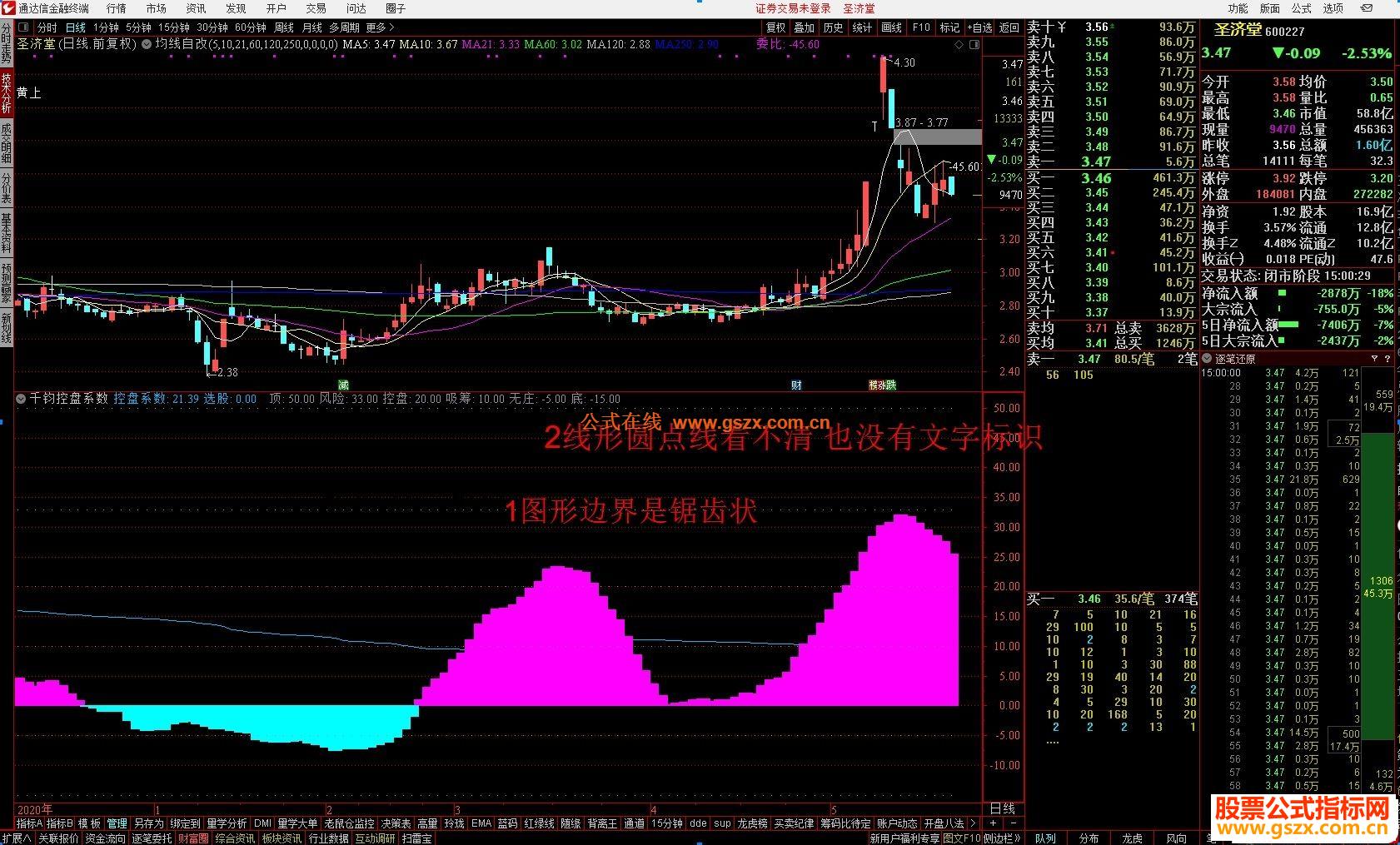Click the question mark help icon in 逐笔还原
Screen dimensions: 1400x845
(1387, 359)
